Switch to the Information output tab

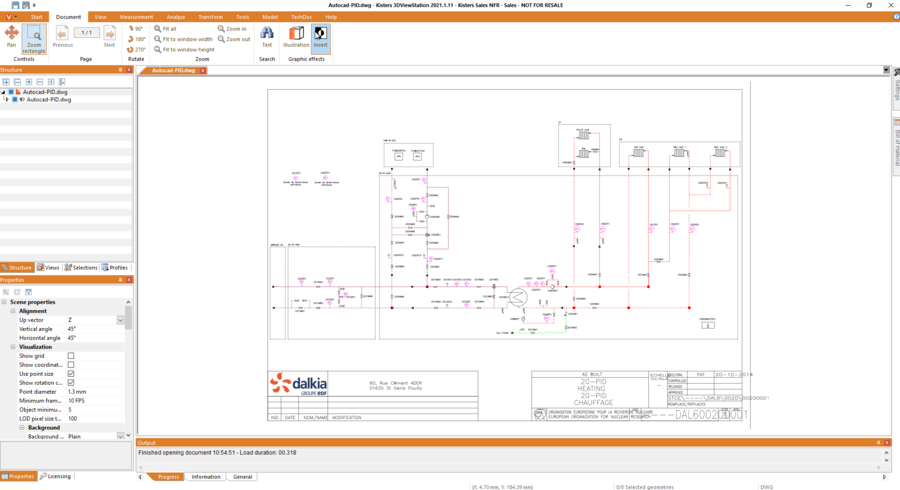click(x=205, y=477)
